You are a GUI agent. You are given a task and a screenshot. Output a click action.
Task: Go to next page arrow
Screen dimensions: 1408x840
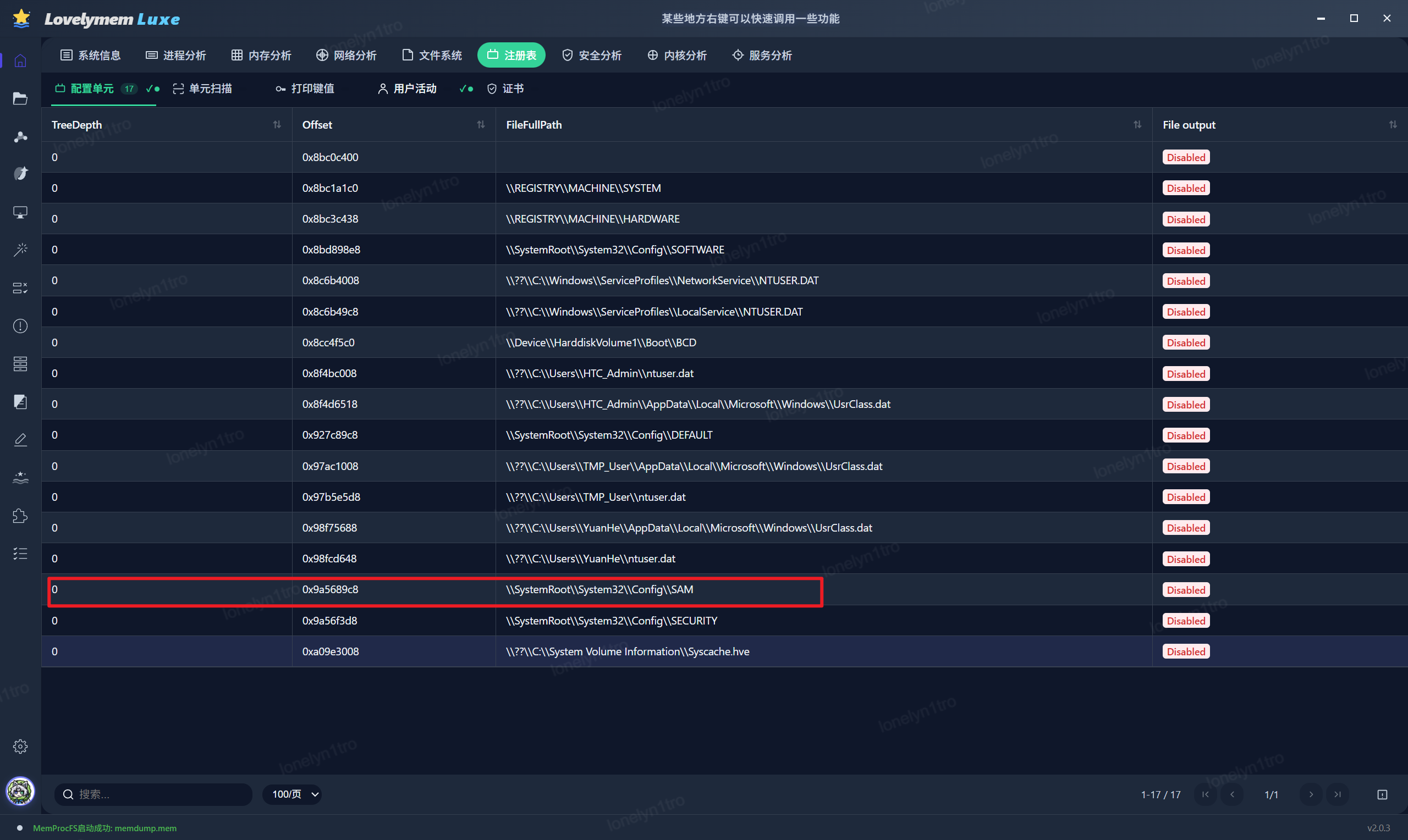[1311, 795]
